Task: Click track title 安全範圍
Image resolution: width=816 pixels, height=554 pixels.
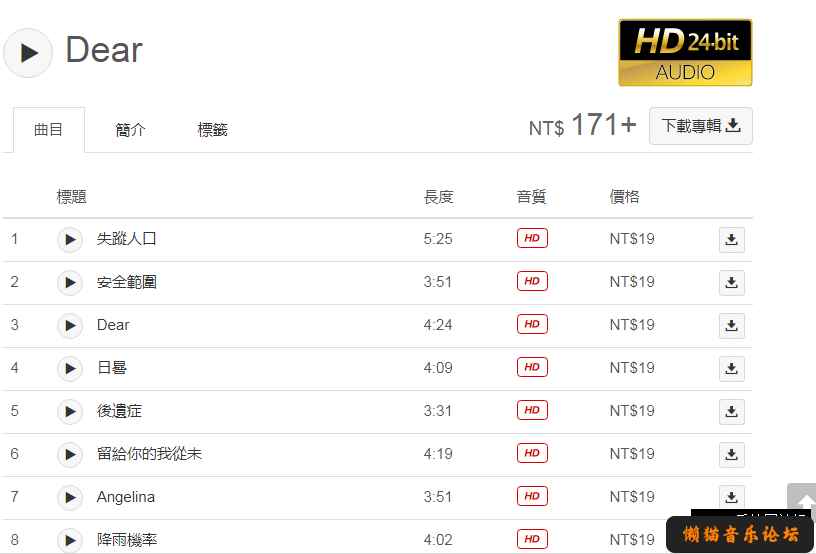Action: (126, 282)
